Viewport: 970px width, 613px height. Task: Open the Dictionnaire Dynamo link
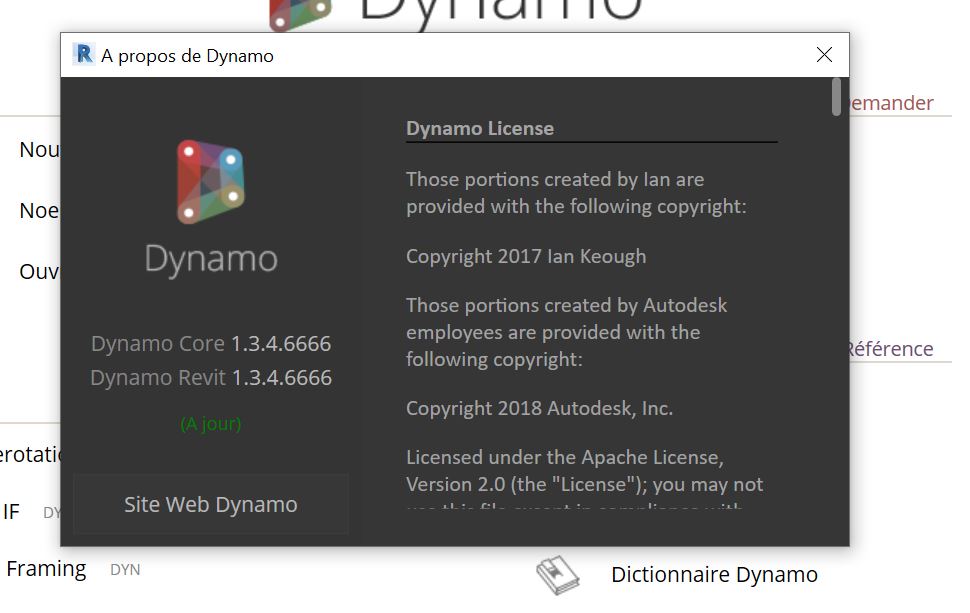pos(714,575)
